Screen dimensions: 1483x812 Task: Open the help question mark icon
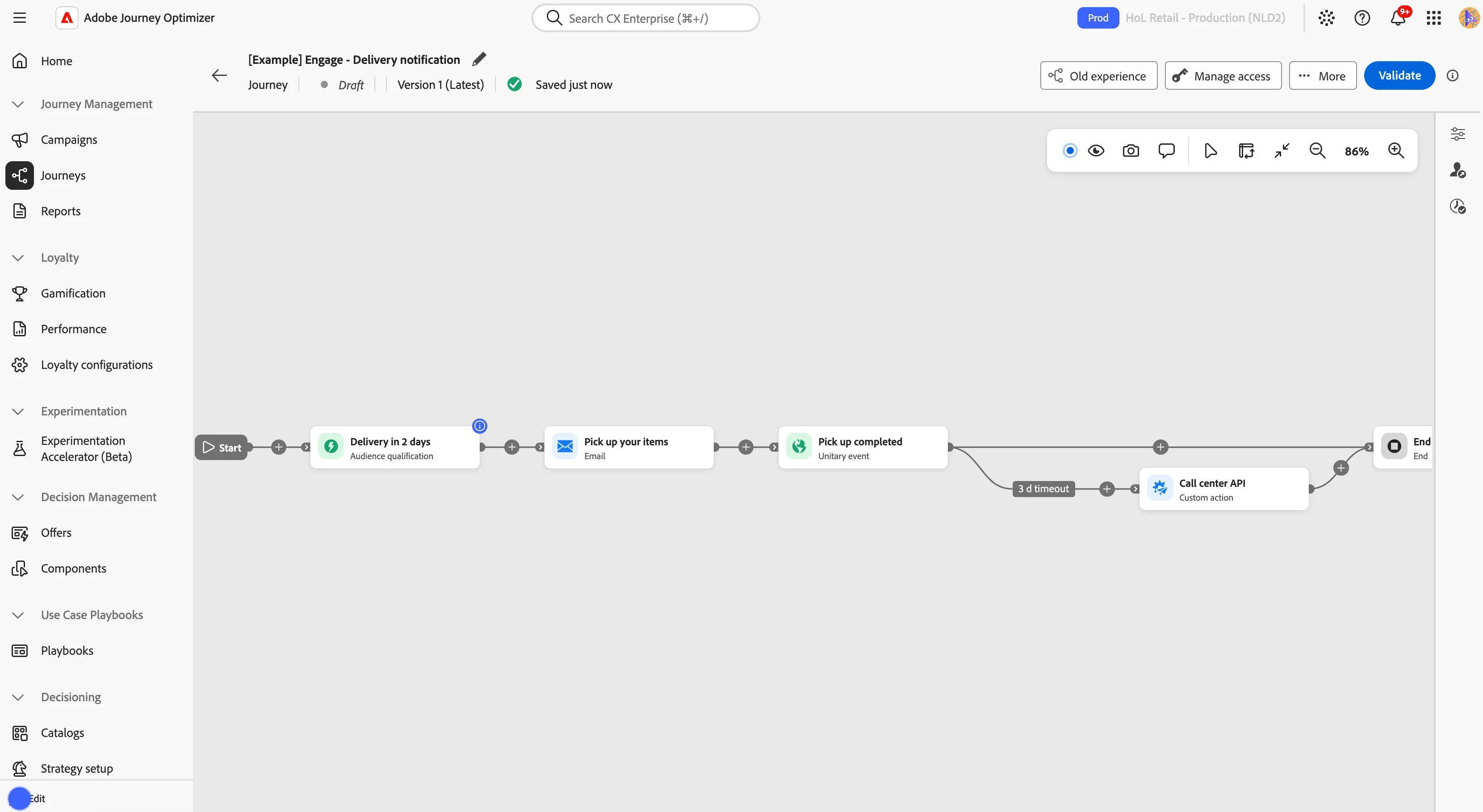point(1362,18)
